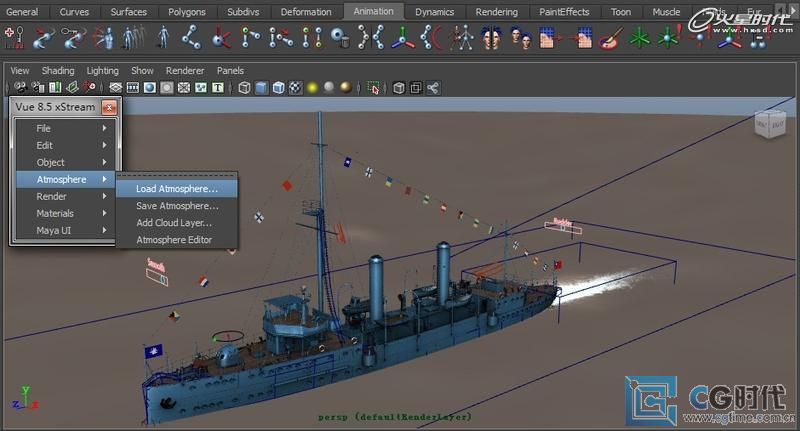The width and height of the screenshot is (800, 431).
Task: Click the split face blend shape icon
Action: pos(492,38)
